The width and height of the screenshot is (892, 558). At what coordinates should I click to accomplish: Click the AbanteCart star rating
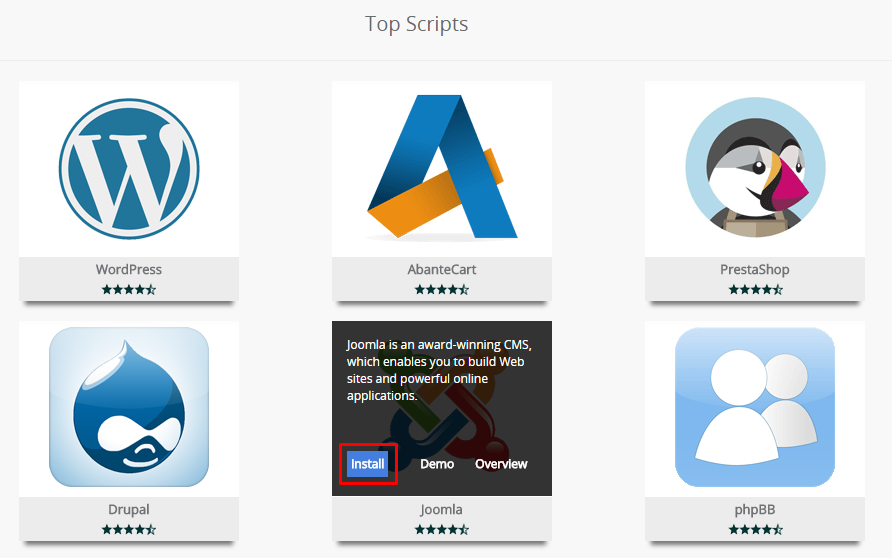[442, 290]
